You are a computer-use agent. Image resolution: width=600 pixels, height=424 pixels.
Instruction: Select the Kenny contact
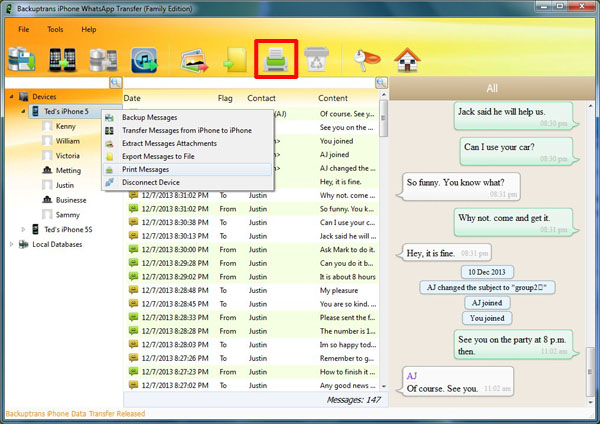65,126
